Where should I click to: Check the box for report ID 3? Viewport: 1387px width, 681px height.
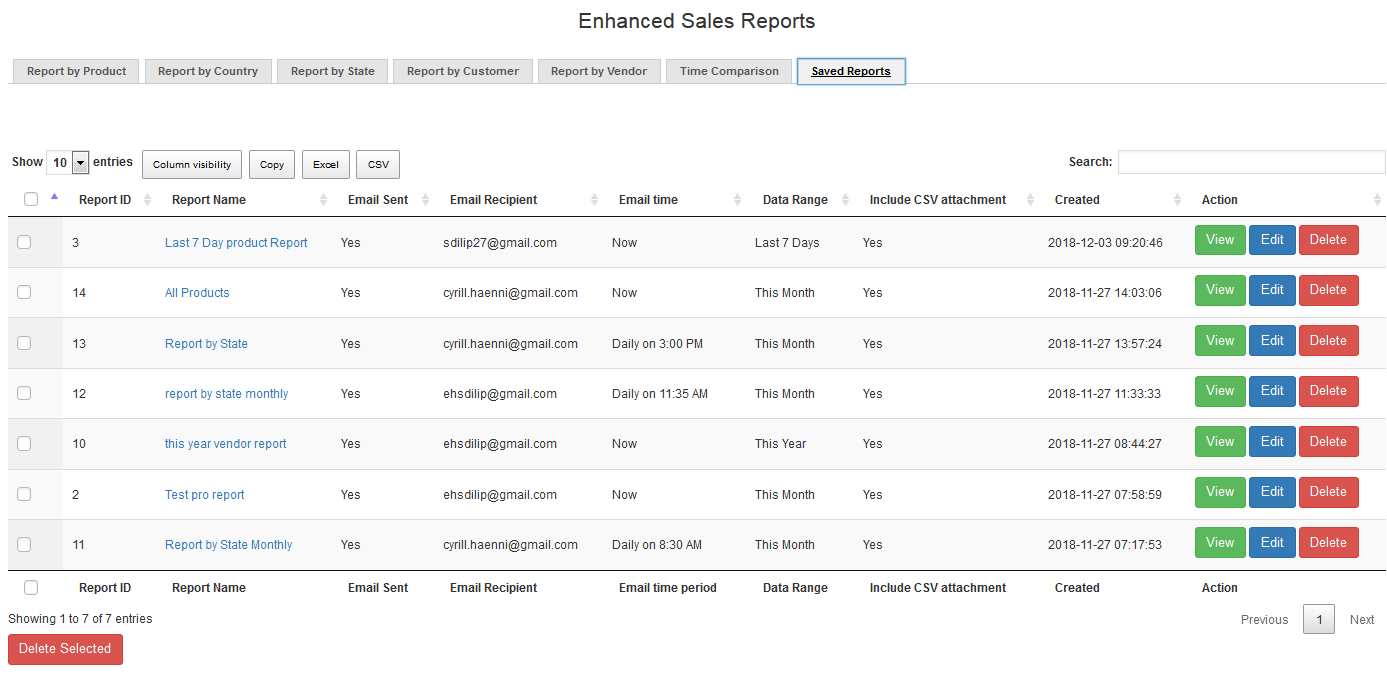pyautogui.click(x=24, y=242)
